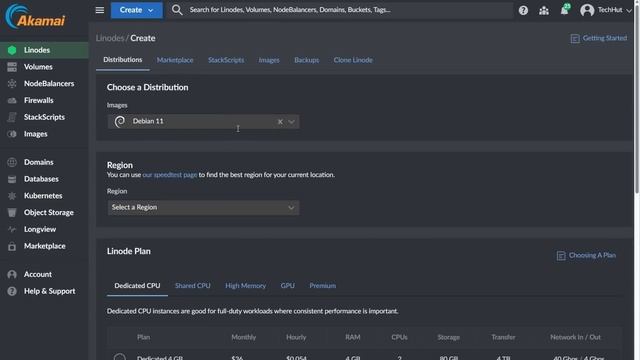
Task: Click the StackScripts sidebar icon
Action: 12,117
